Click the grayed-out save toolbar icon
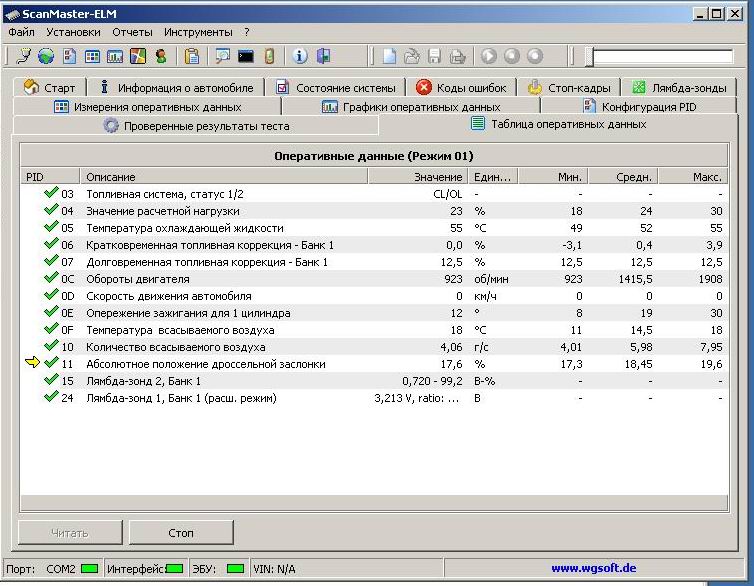 pos(434,57)
